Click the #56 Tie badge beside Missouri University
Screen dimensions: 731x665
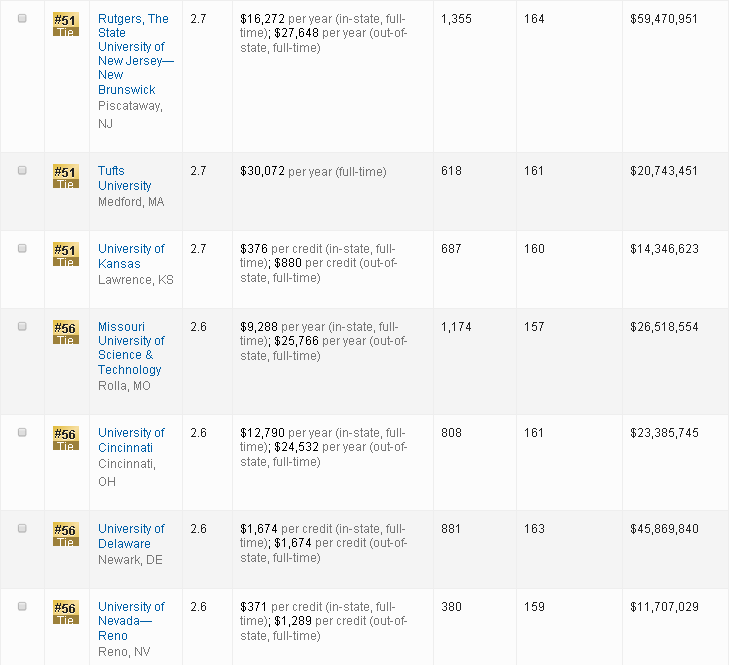coord(65,332)
